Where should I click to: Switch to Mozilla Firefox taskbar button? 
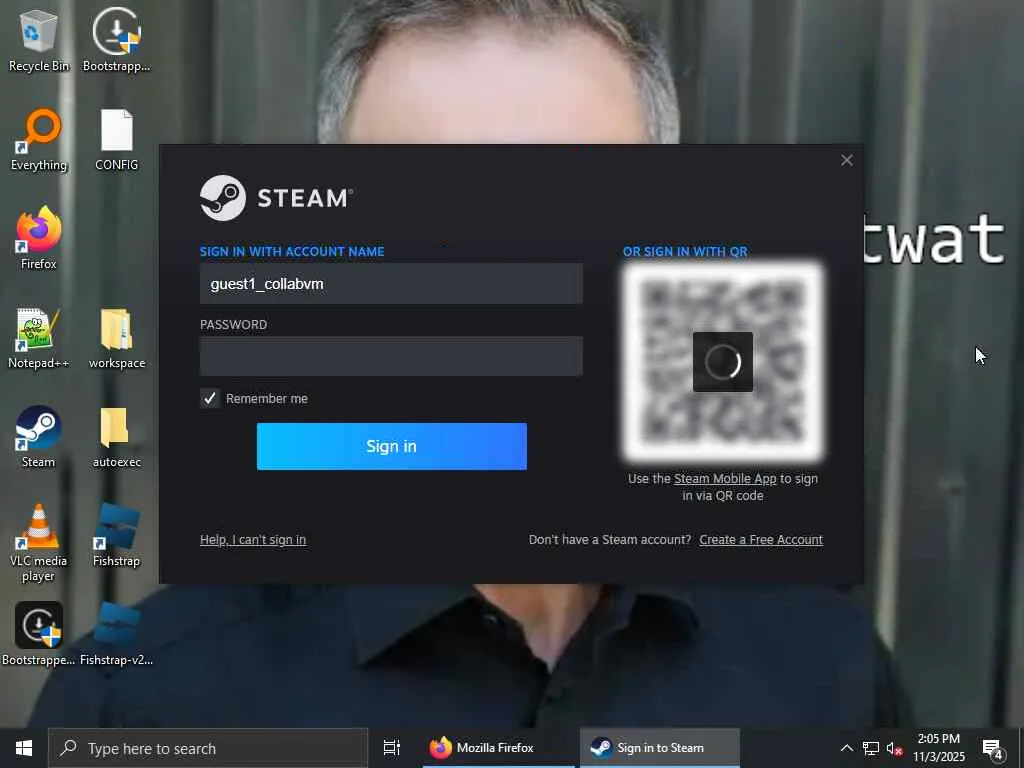(x=498, y=748)
